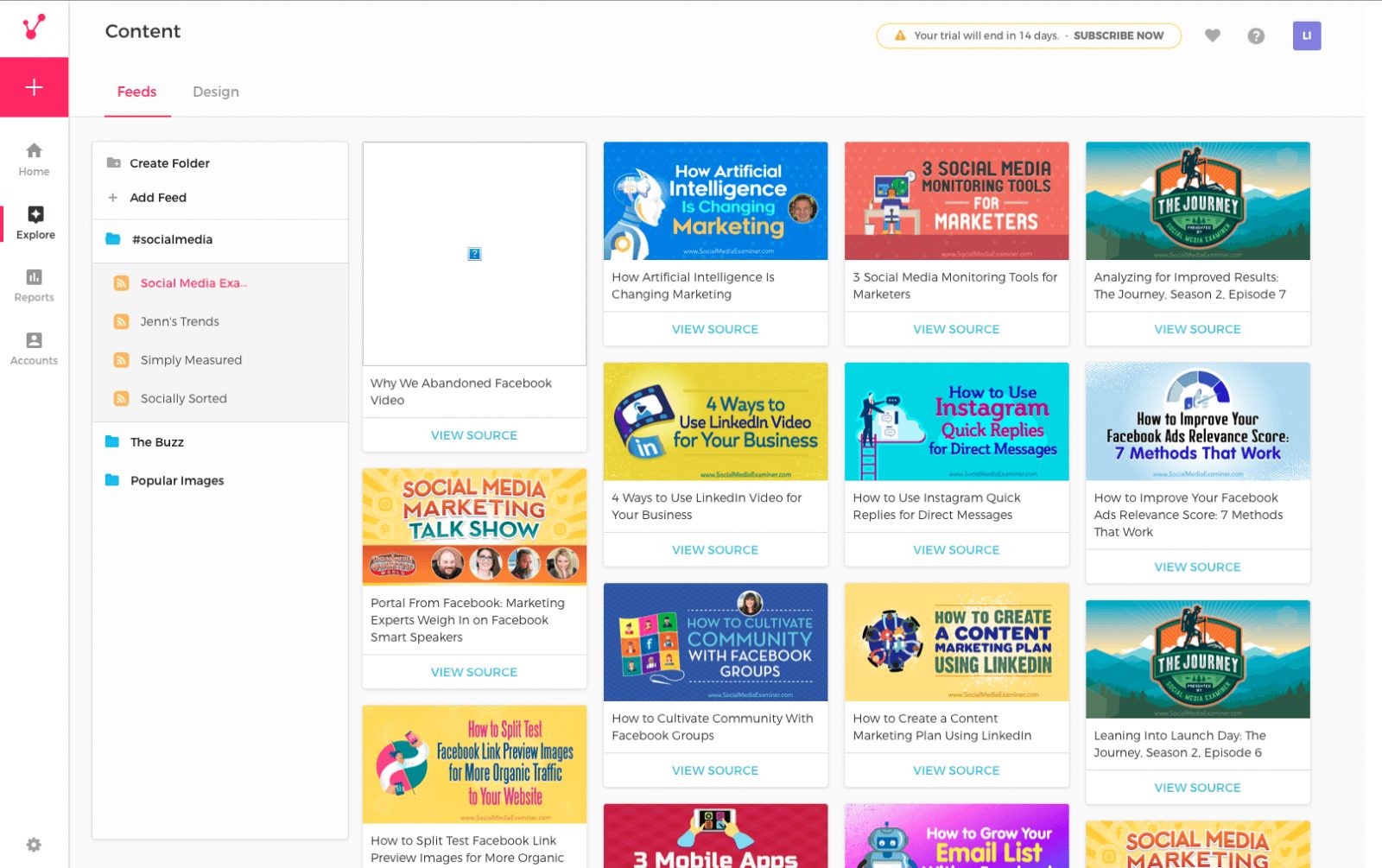This screenshot has width=1382, height=868.
Task: Open Facebook Ads Relevance Score thumbnail
Action: 1197,421
